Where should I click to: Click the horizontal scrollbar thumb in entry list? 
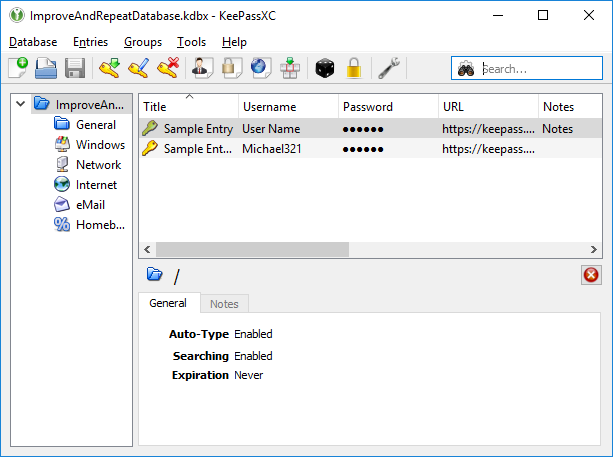coord(252,249)
